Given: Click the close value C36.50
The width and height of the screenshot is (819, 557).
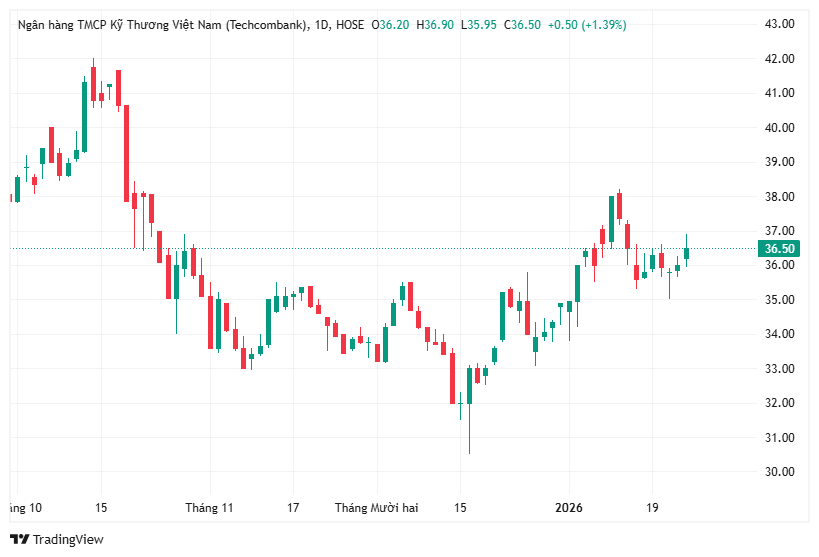Looking at the screenshot, I should coord(524,25).
